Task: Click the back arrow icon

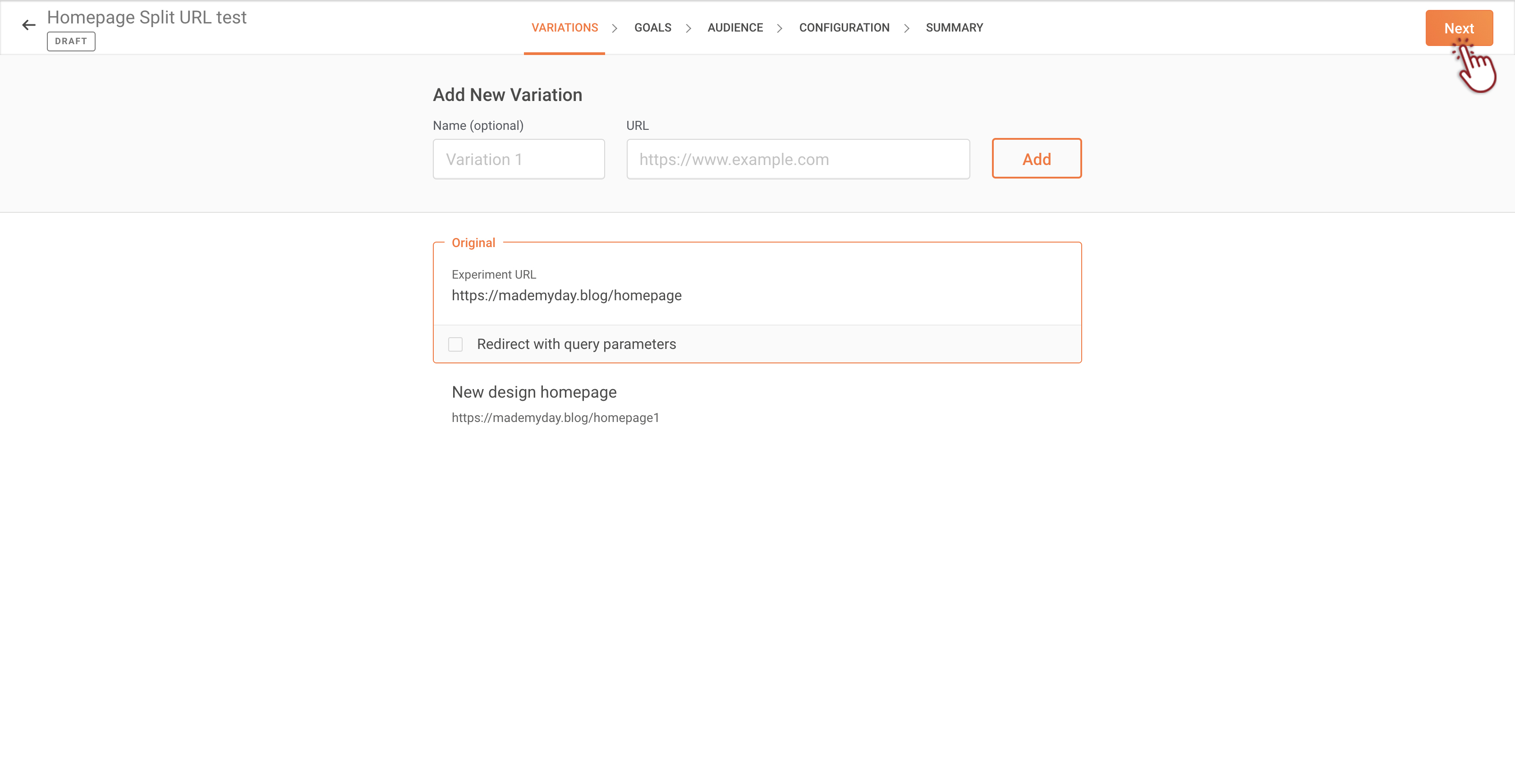Action: [28, 25]
